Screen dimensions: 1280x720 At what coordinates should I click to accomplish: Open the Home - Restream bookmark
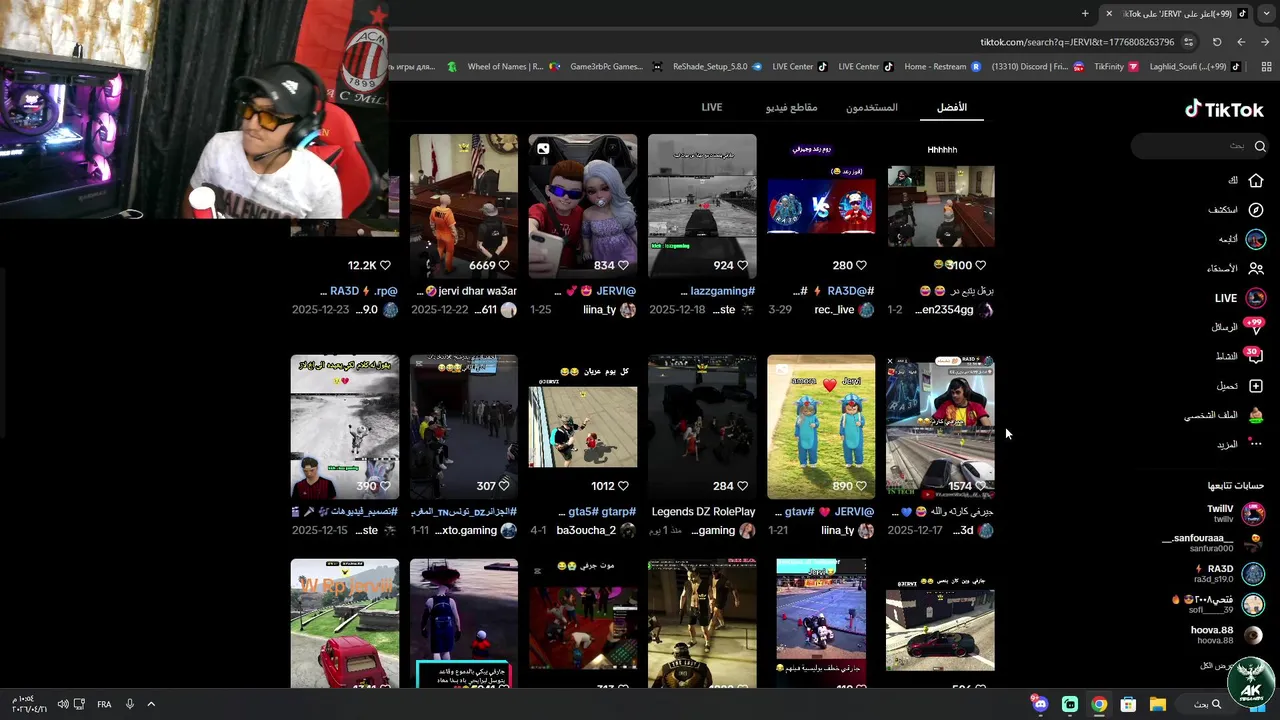[x=943, y=67]
